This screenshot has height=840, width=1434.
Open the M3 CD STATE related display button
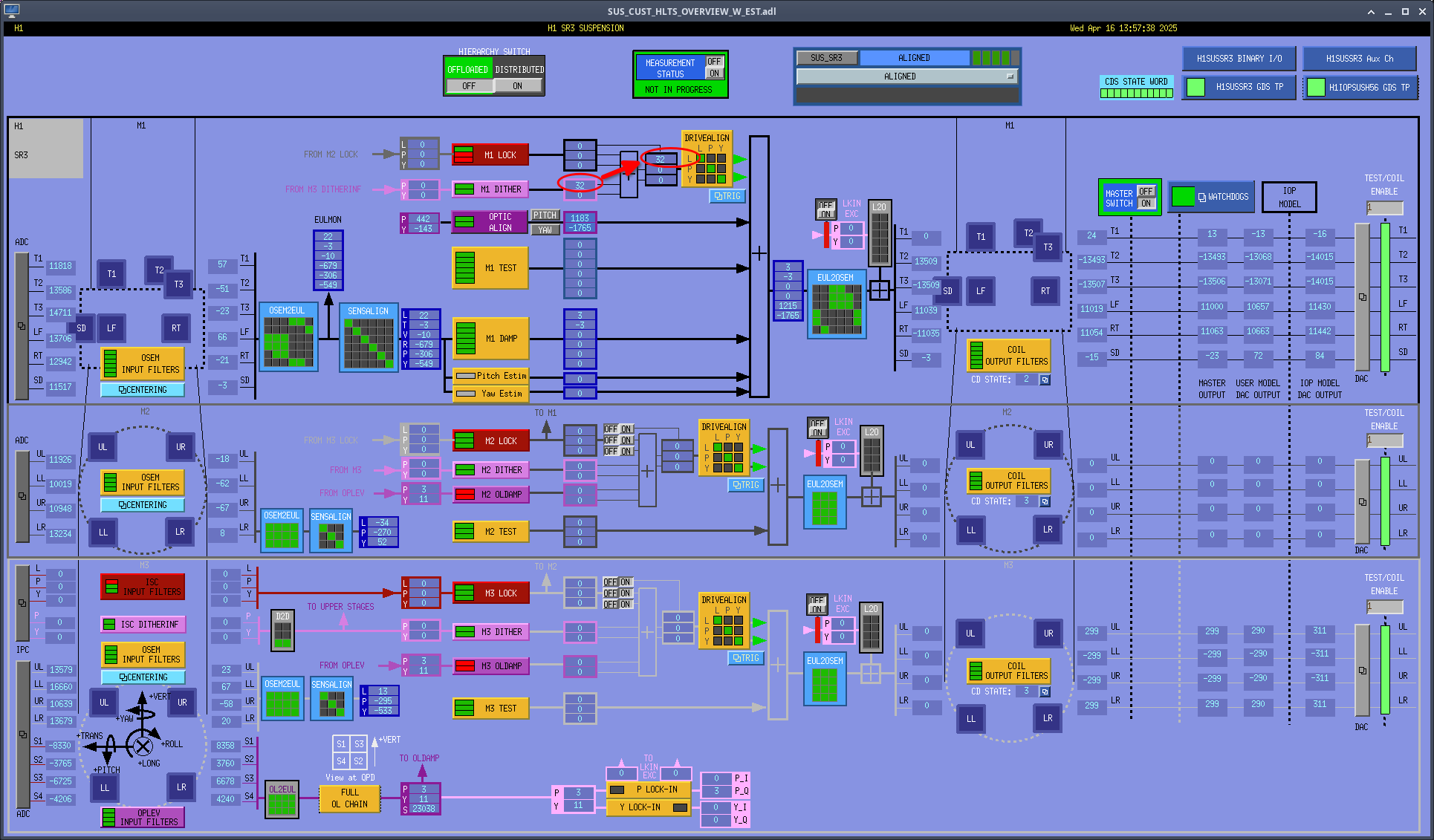pos(1045,691)
